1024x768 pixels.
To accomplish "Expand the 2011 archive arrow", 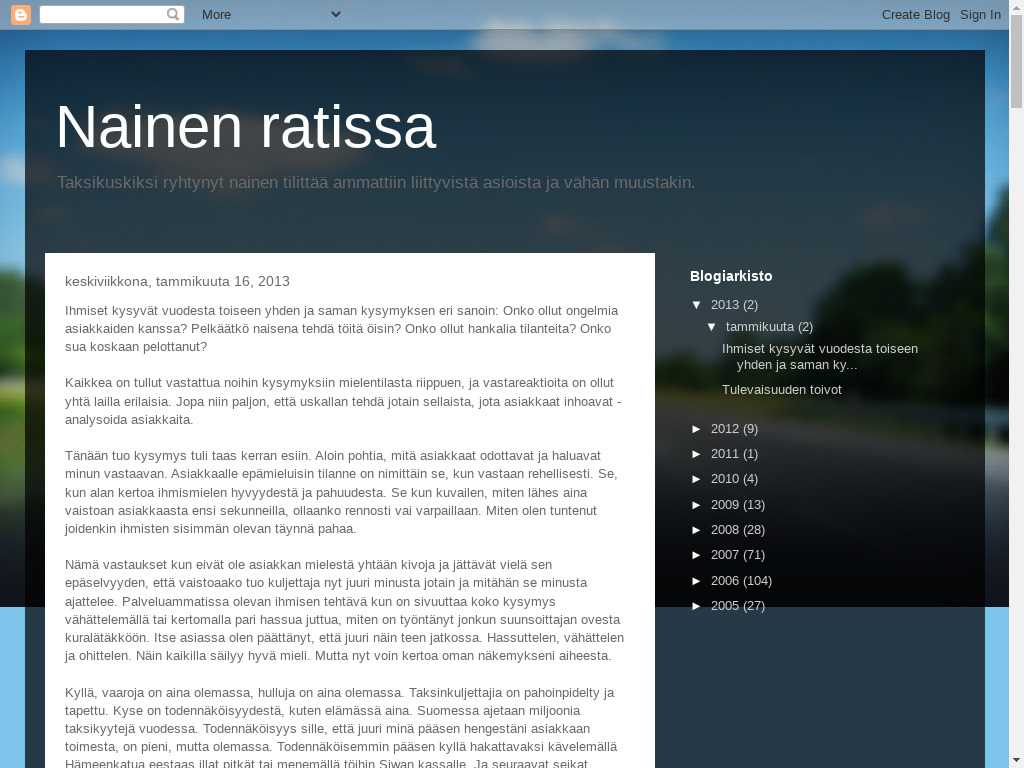I will [x=698, y=453].
